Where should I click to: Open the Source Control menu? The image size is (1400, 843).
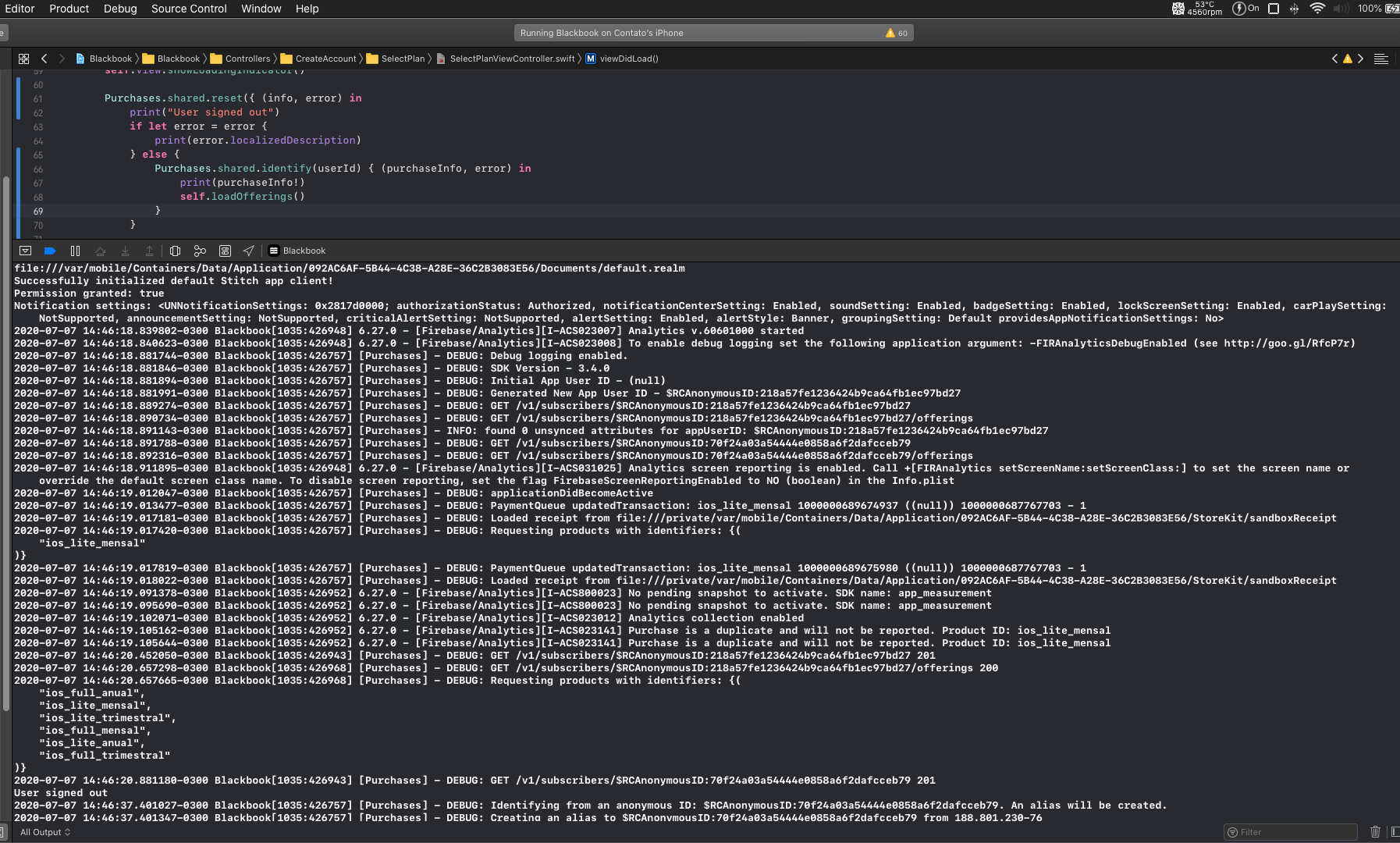(188, 9)
